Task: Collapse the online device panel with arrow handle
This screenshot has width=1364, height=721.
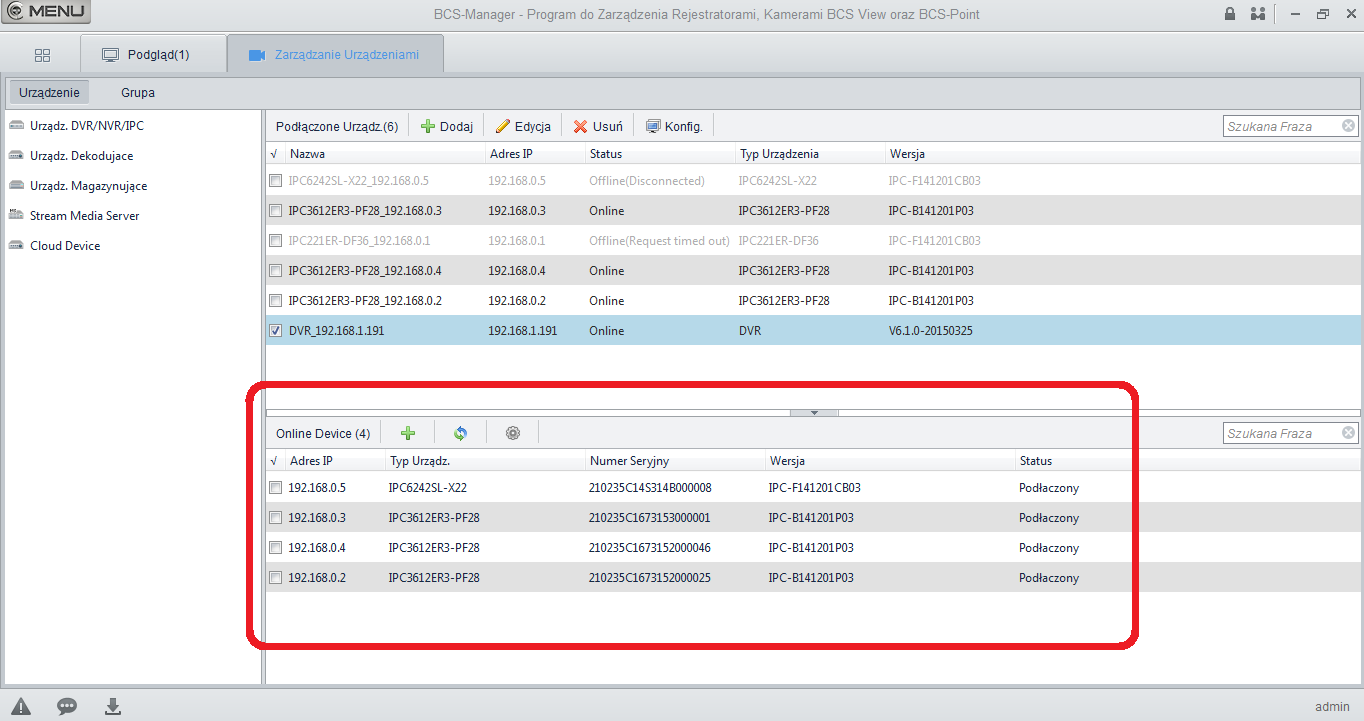Action: pos(814,412)
